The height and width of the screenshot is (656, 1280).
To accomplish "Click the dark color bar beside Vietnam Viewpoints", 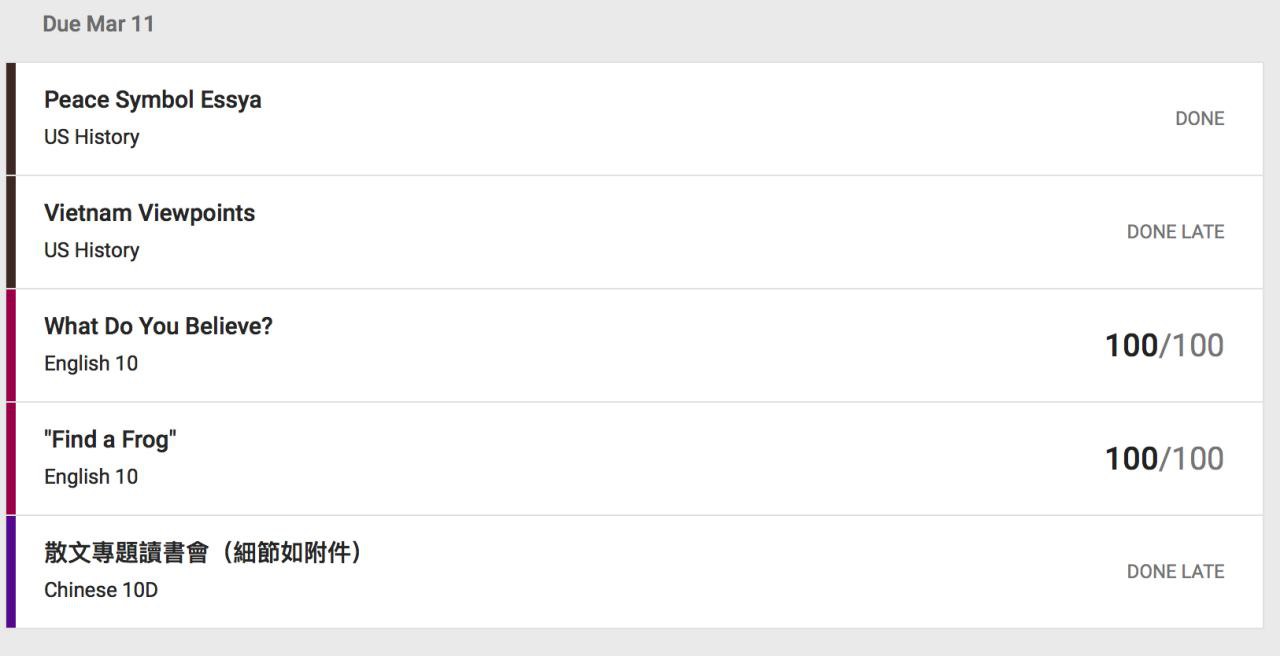I will tap(11, 231).
